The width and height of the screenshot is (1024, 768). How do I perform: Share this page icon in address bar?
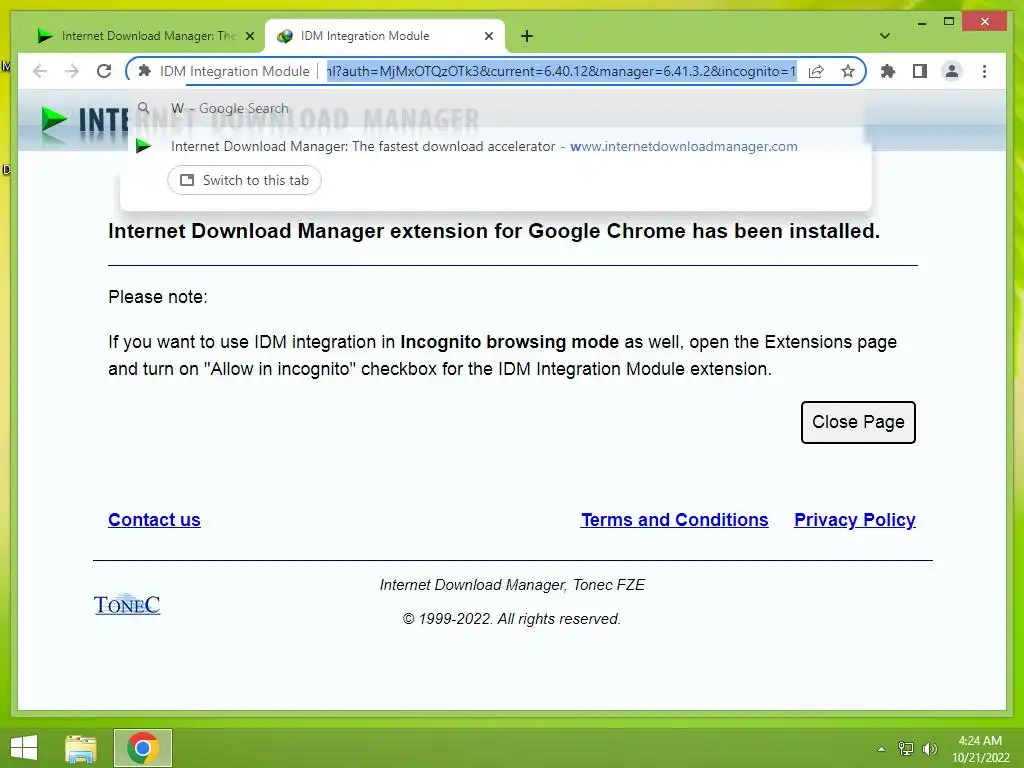(x=816, y=71)
